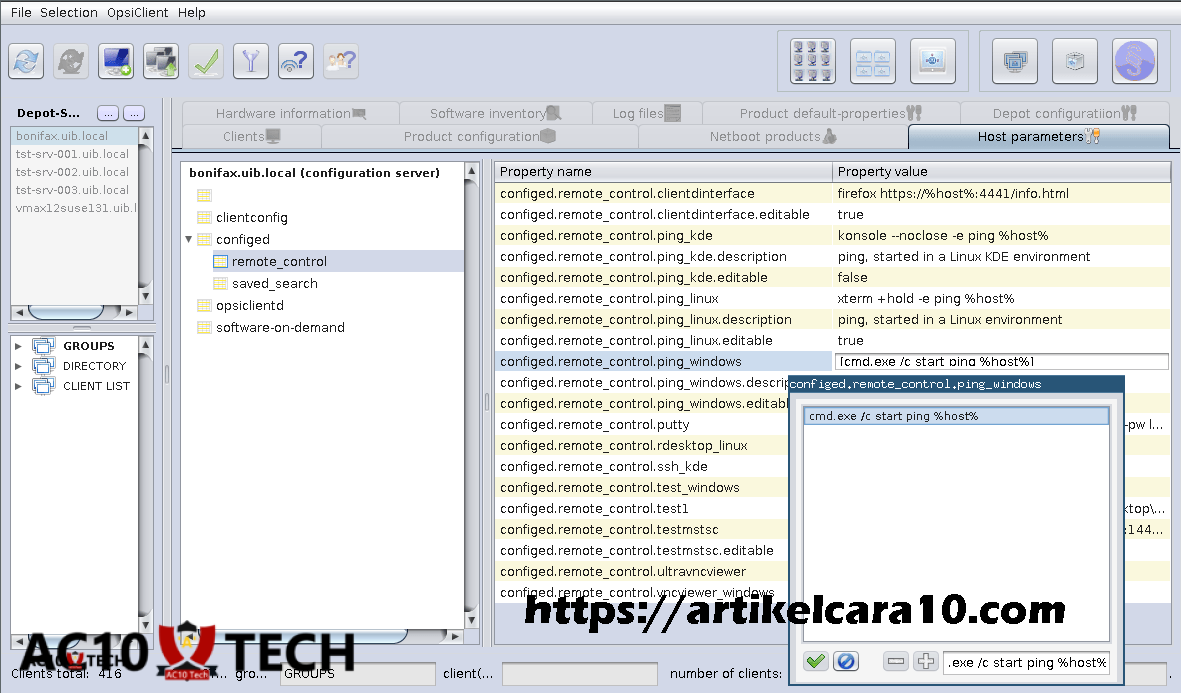
Task: Reload all data from the server
Action: (x=26, y=61)
